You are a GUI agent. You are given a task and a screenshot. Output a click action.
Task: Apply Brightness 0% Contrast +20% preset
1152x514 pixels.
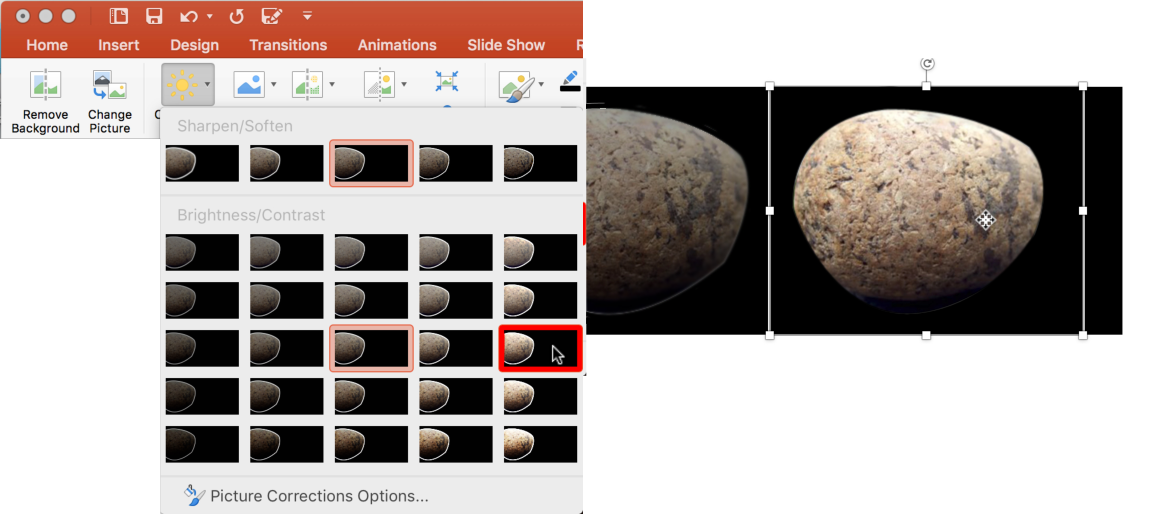tap(371, 397)
